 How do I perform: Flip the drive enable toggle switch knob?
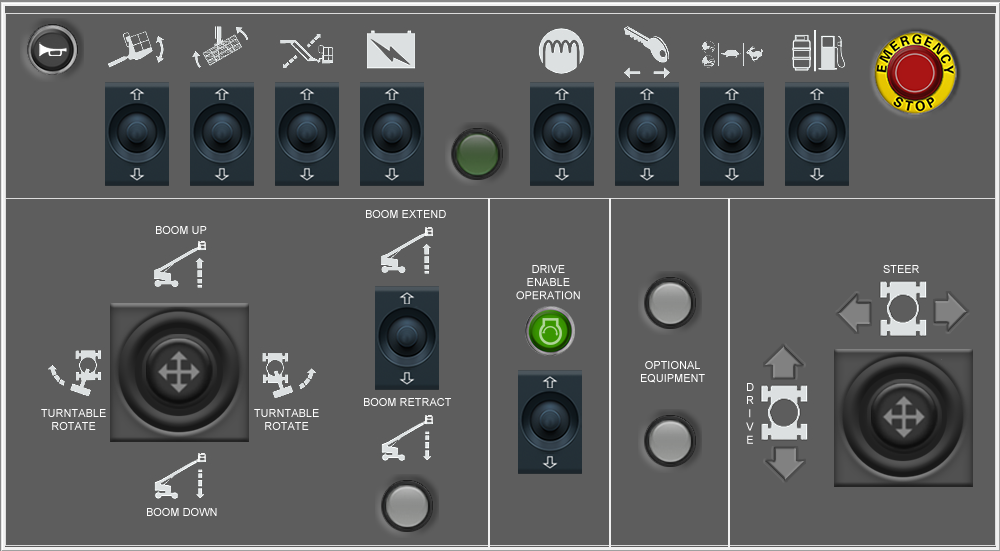(x=550, y=422)
